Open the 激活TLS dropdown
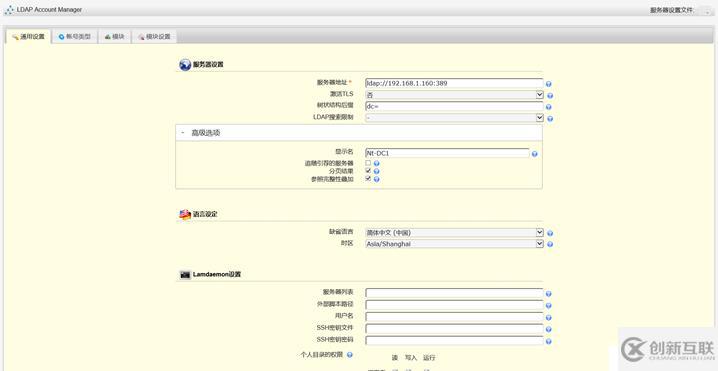This screenshot has height=371, width=718. 454,95
